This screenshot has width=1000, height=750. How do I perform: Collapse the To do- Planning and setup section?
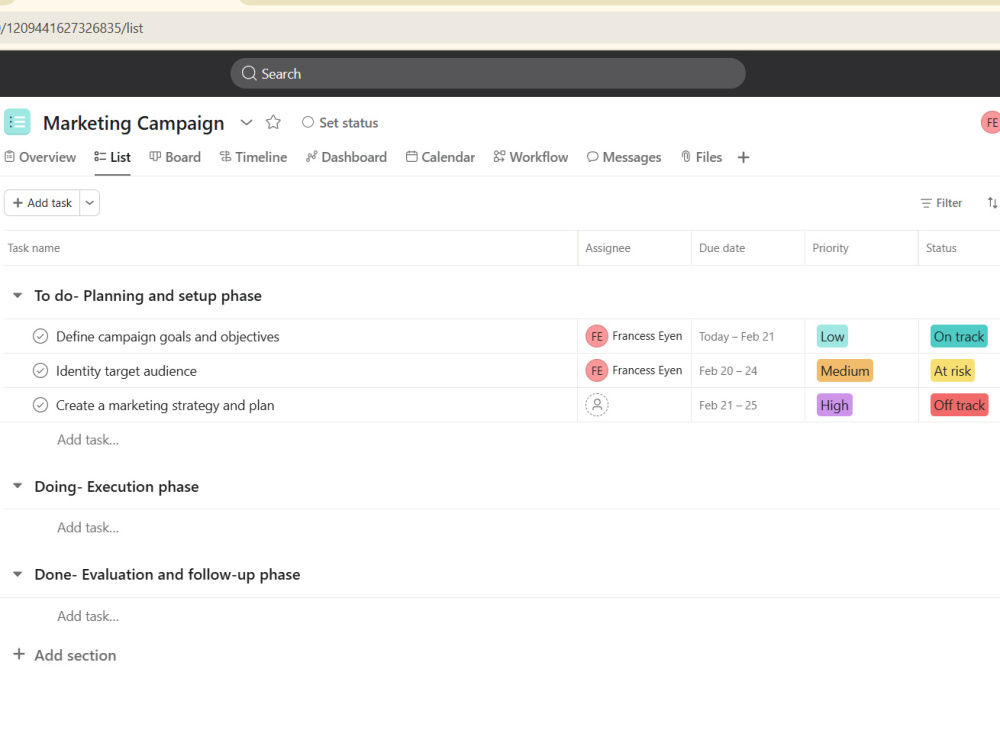click(x=18, y=295)
